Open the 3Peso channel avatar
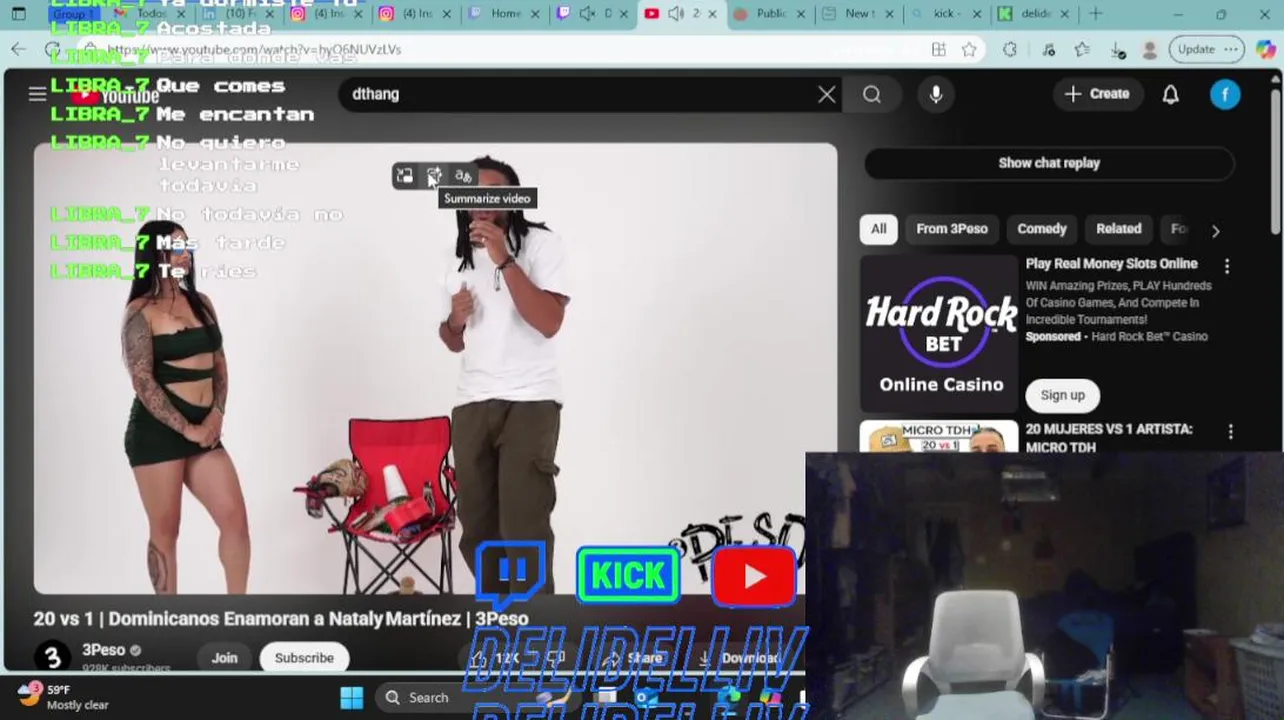 pos(52,657)
